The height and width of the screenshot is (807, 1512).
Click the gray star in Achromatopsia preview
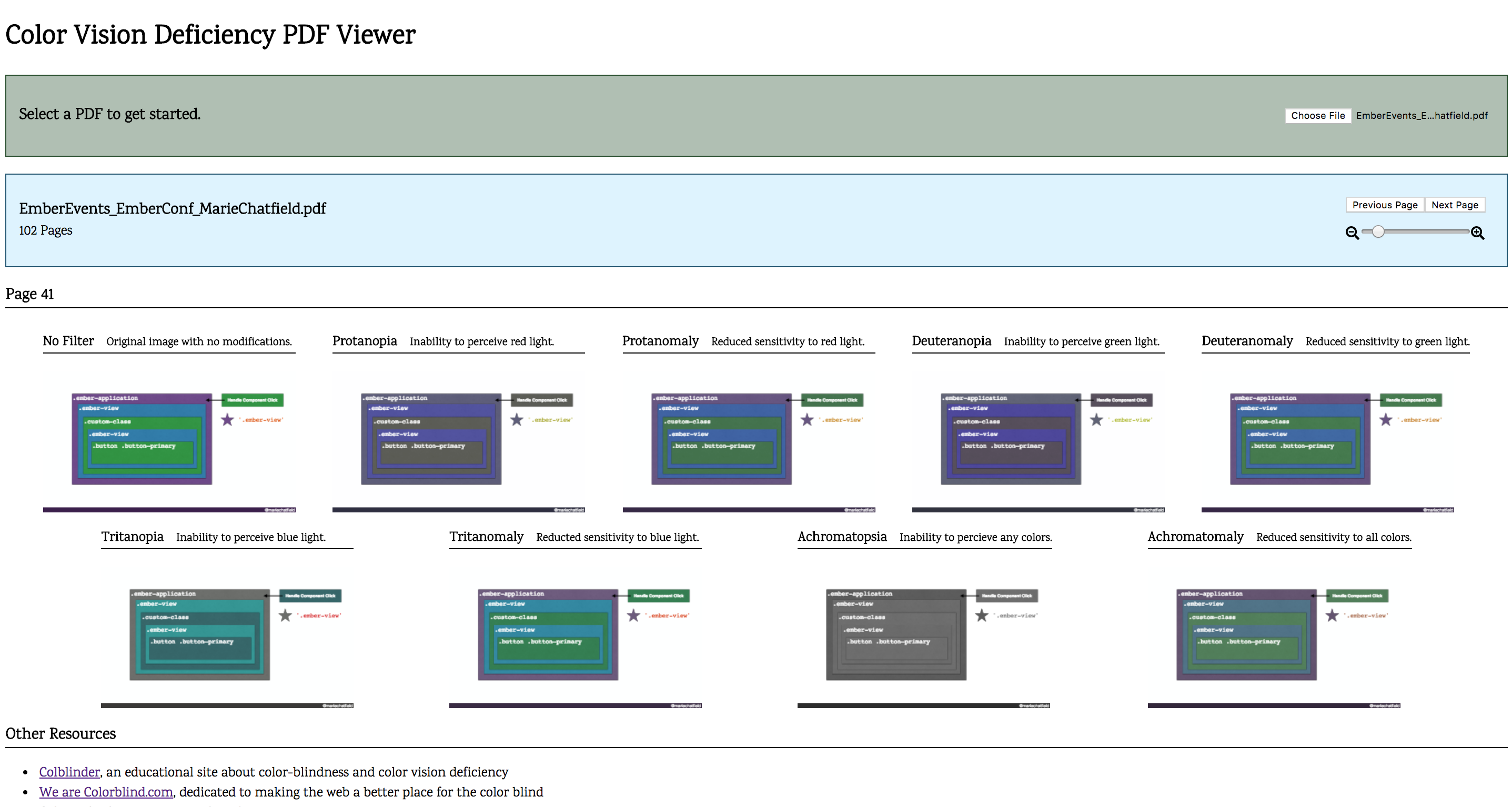[x=981, y=616]
